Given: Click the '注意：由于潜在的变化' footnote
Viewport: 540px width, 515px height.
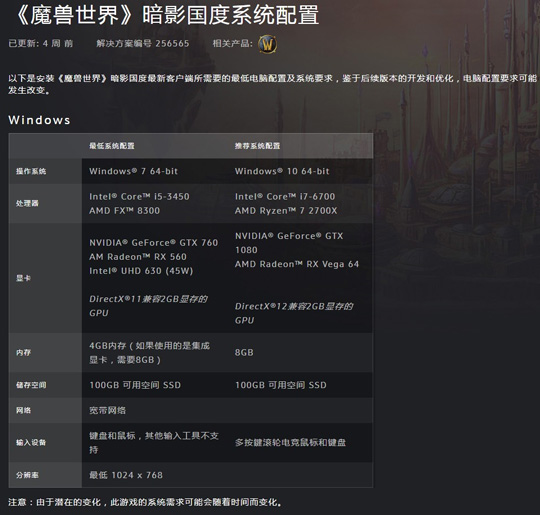Looking at the screenshot, I should pyautogui.click(x=145, y=502).
